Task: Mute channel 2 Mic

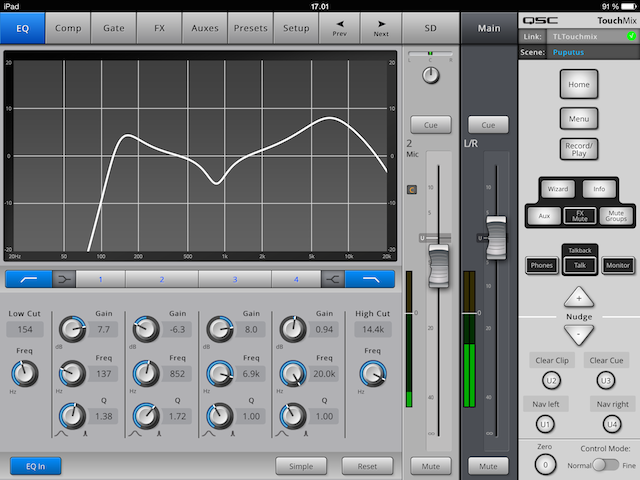Action: pos(431,466)
